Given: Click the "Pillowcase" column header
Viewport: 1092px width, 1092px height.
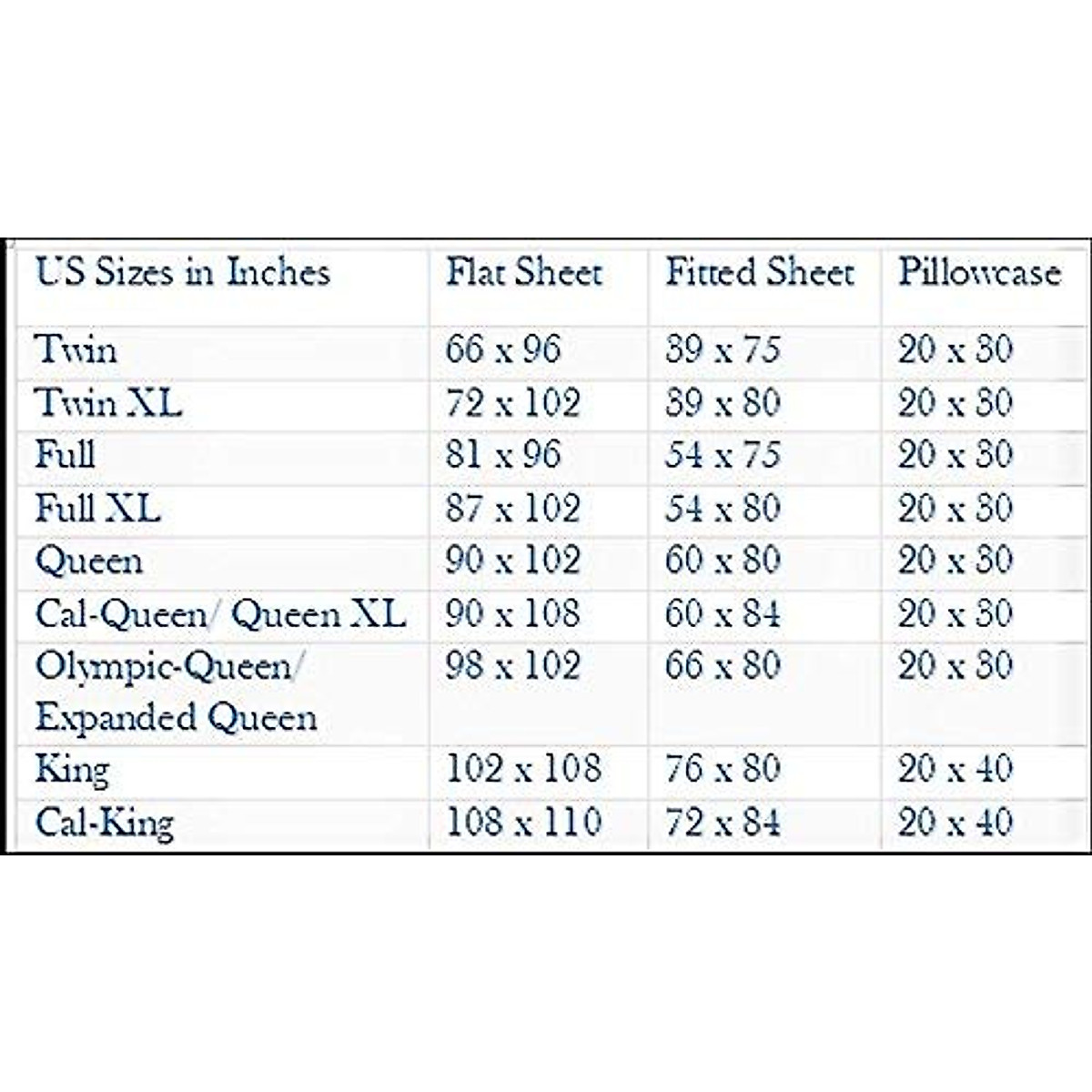Looking at the screenshot, I should pyautogui.click(x=980, y=272).
